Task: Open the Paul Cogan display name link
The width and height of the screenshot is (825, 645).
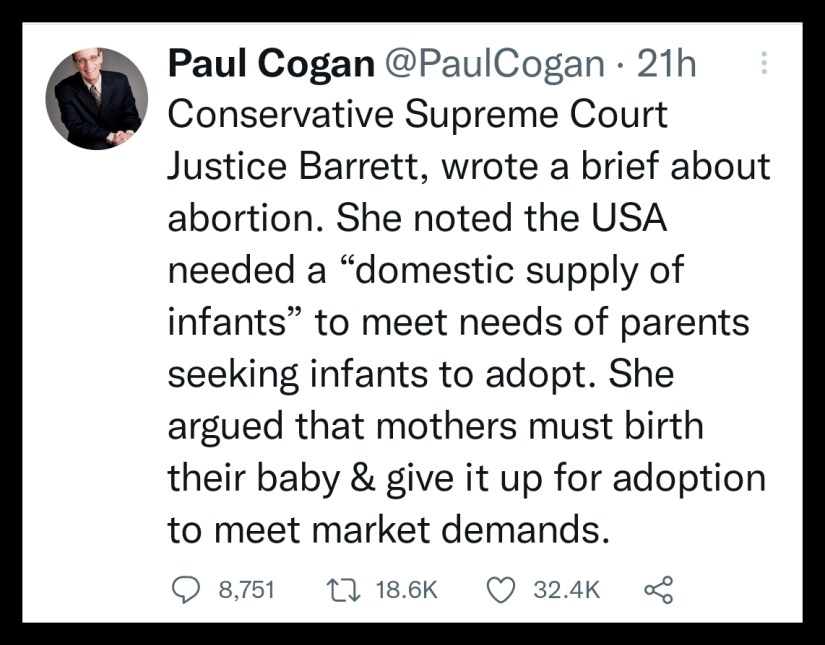Action: coord(268,66)
